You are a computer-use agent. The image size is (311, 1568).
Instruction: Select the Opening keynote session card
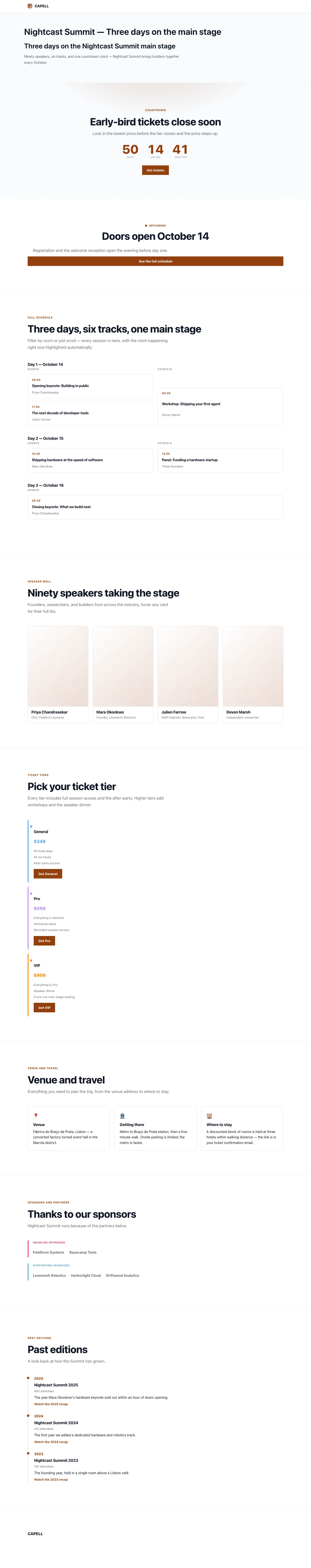click(90, 386)
